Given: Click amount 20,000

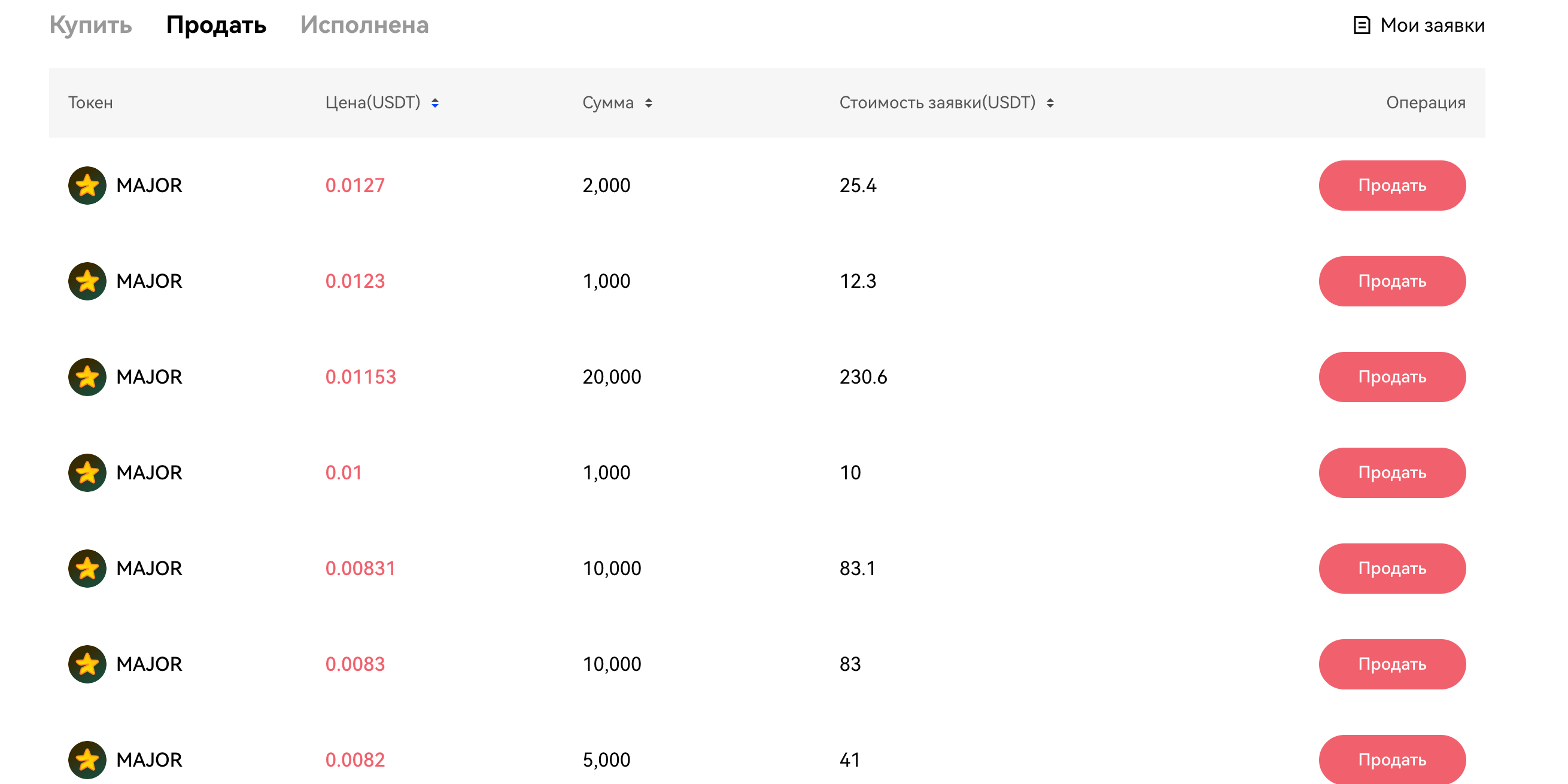Looking at the screenshot, I should 612,376.
